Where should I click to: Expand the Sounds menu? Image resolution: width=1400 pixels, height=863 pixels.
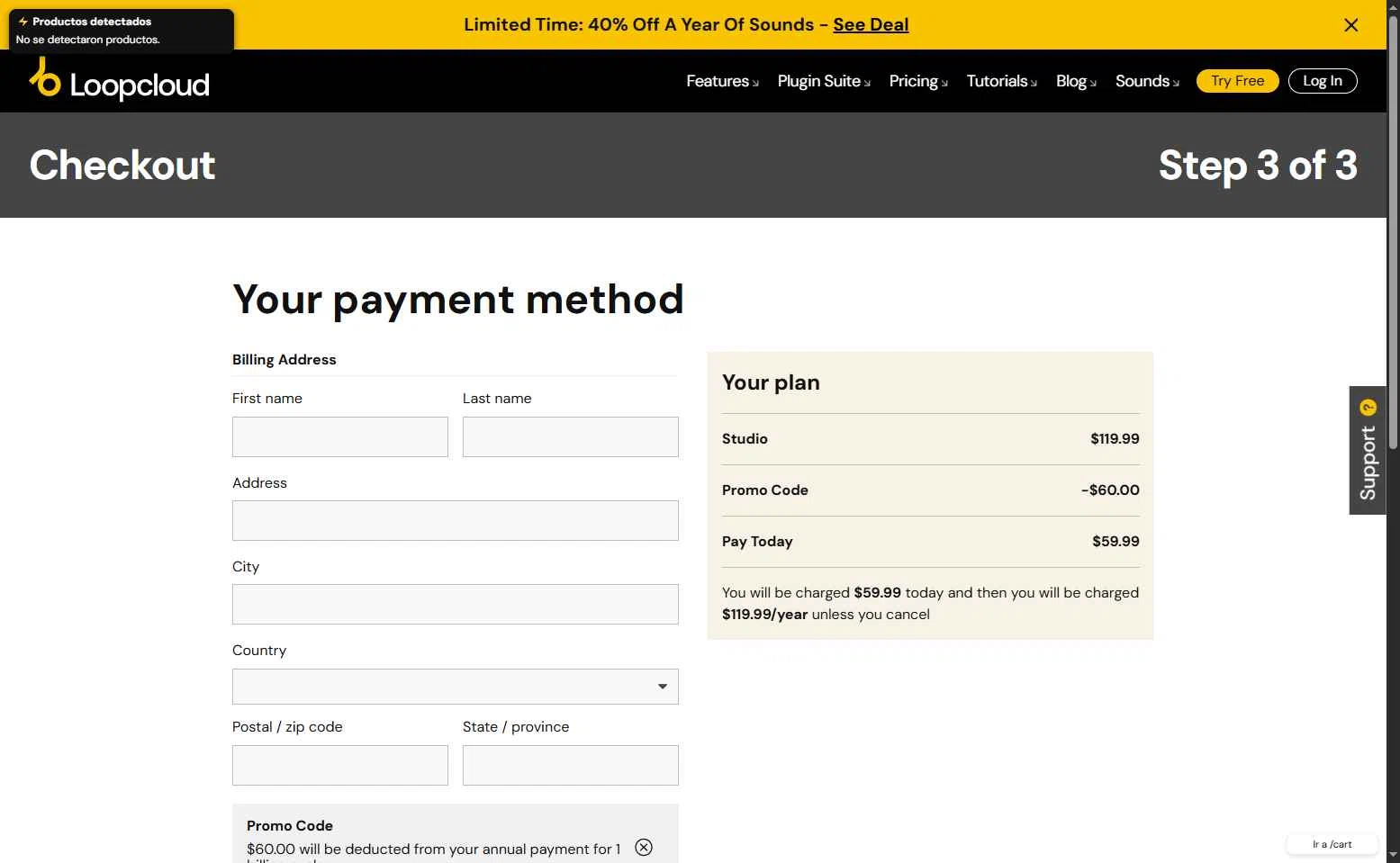pyautogui.click(x=1147, y=81)
